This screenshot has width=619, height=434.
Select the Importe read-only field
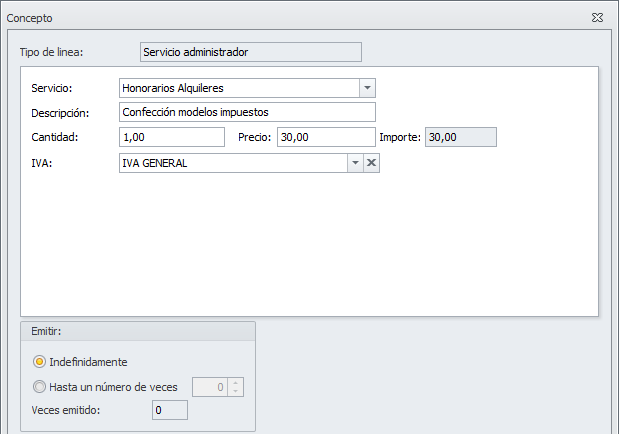[x=460, y=137]
